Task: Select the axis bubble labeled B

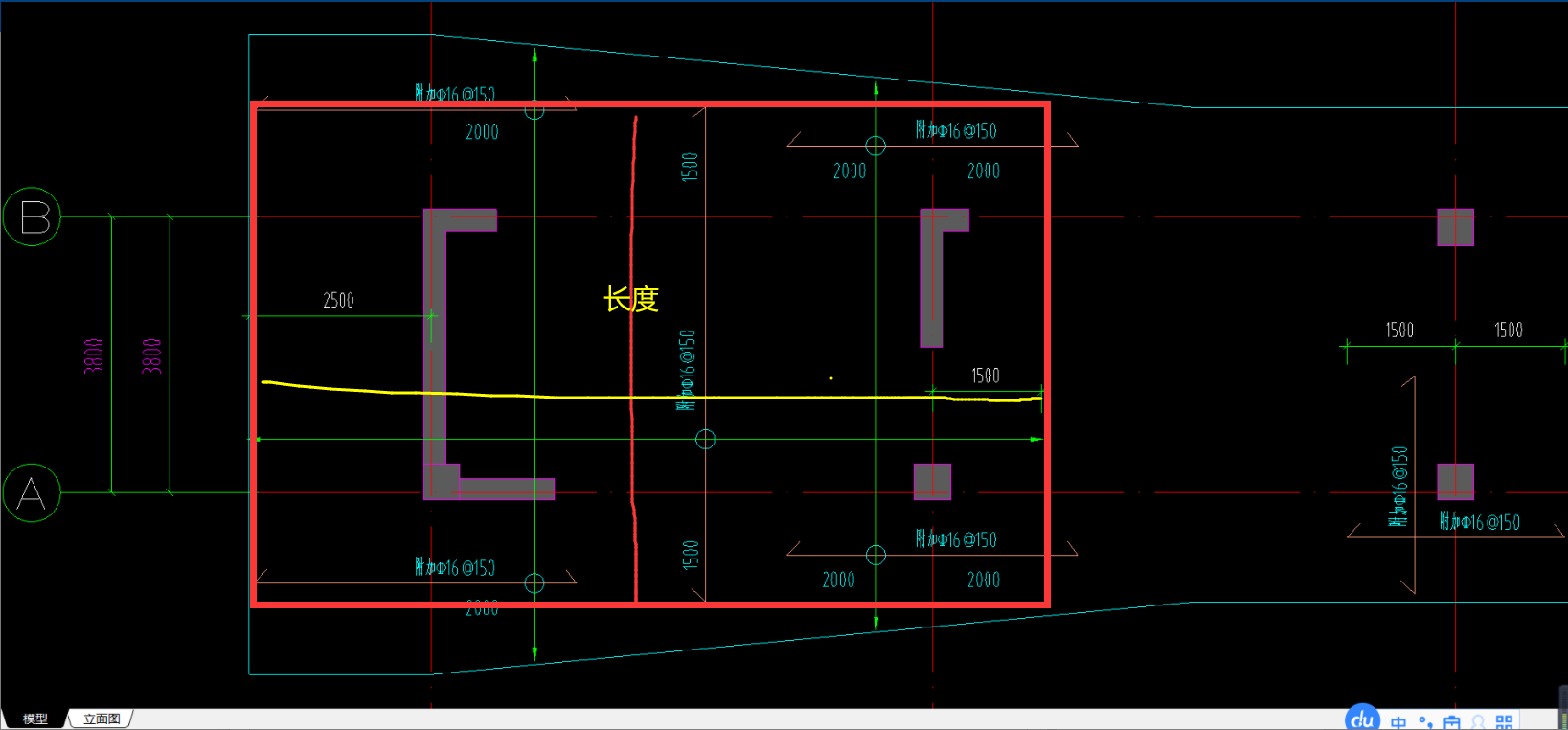Action: (x=32, y=217)
